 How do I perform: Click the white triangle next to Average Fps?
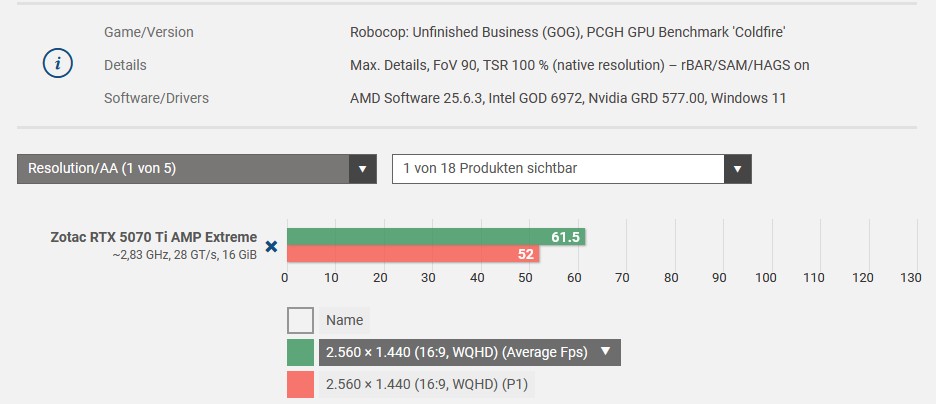[605, 351]
